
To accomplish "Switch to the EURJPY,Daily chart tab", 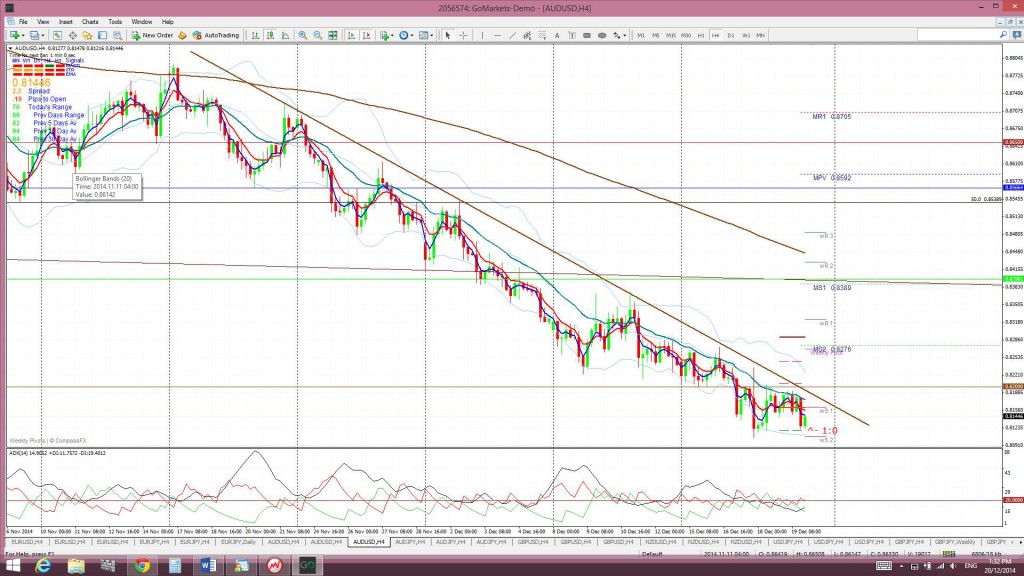I will click(x=238, y=542).
